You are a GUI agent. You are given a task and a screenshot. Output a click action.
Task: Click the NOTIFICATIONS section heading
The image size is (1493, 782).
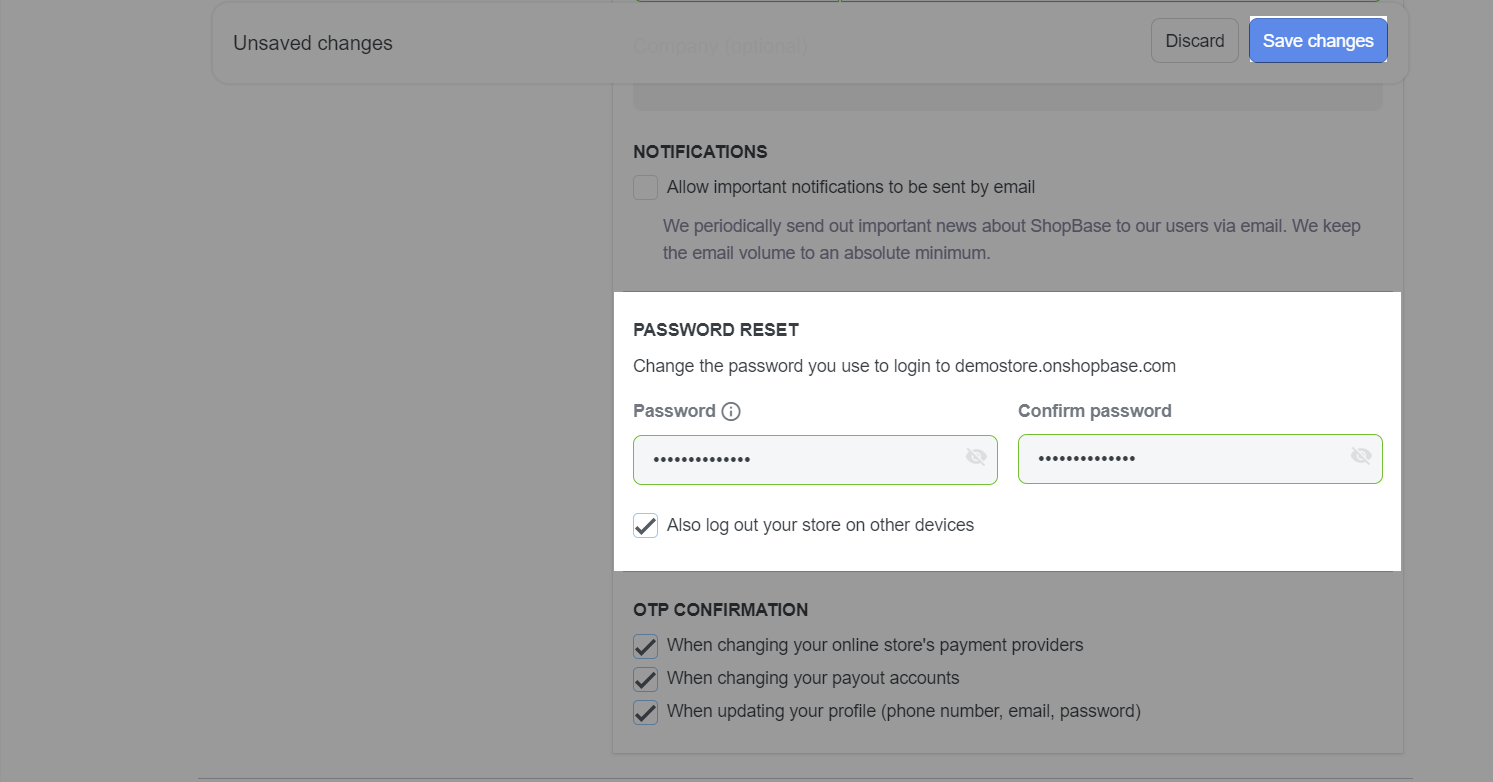coord(700,152)
